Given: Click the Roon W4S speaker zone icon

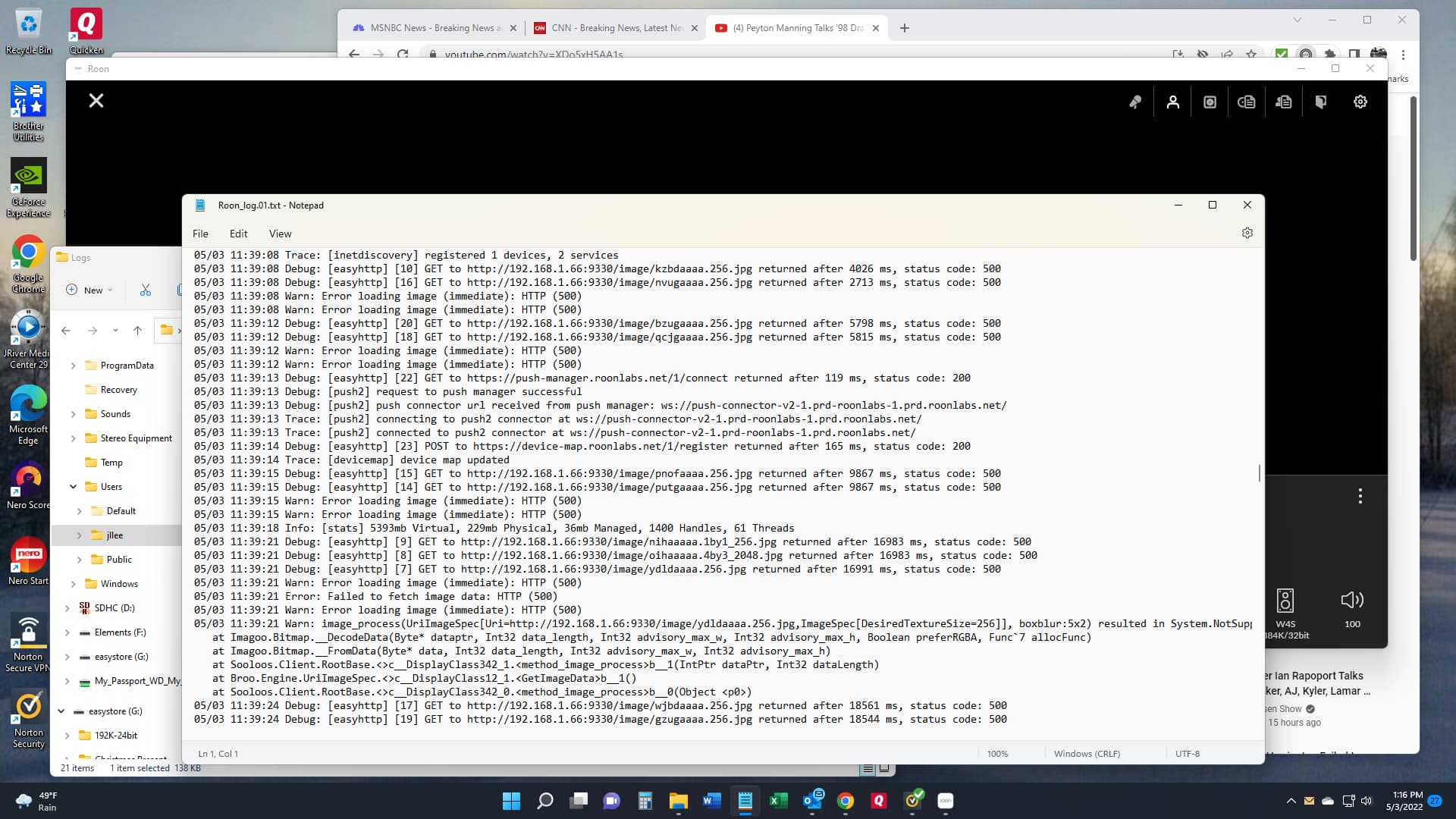Looking at the screenshot, I should tap(1285, 601).
